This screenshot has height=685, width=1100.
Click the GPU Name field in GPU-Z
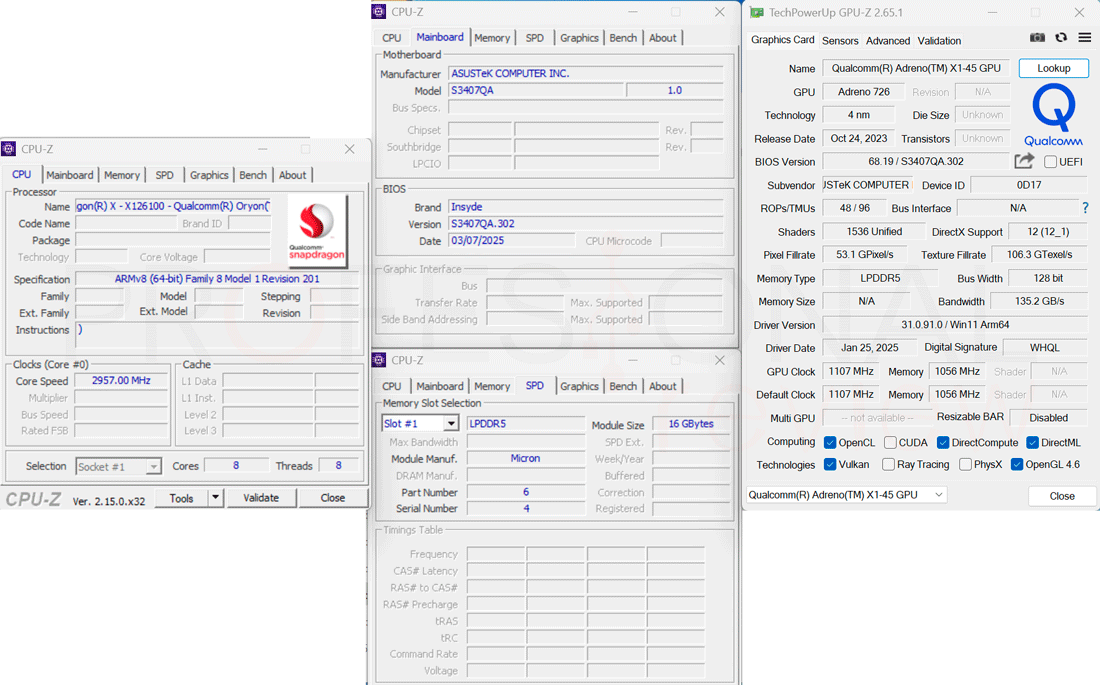point(915,68)
